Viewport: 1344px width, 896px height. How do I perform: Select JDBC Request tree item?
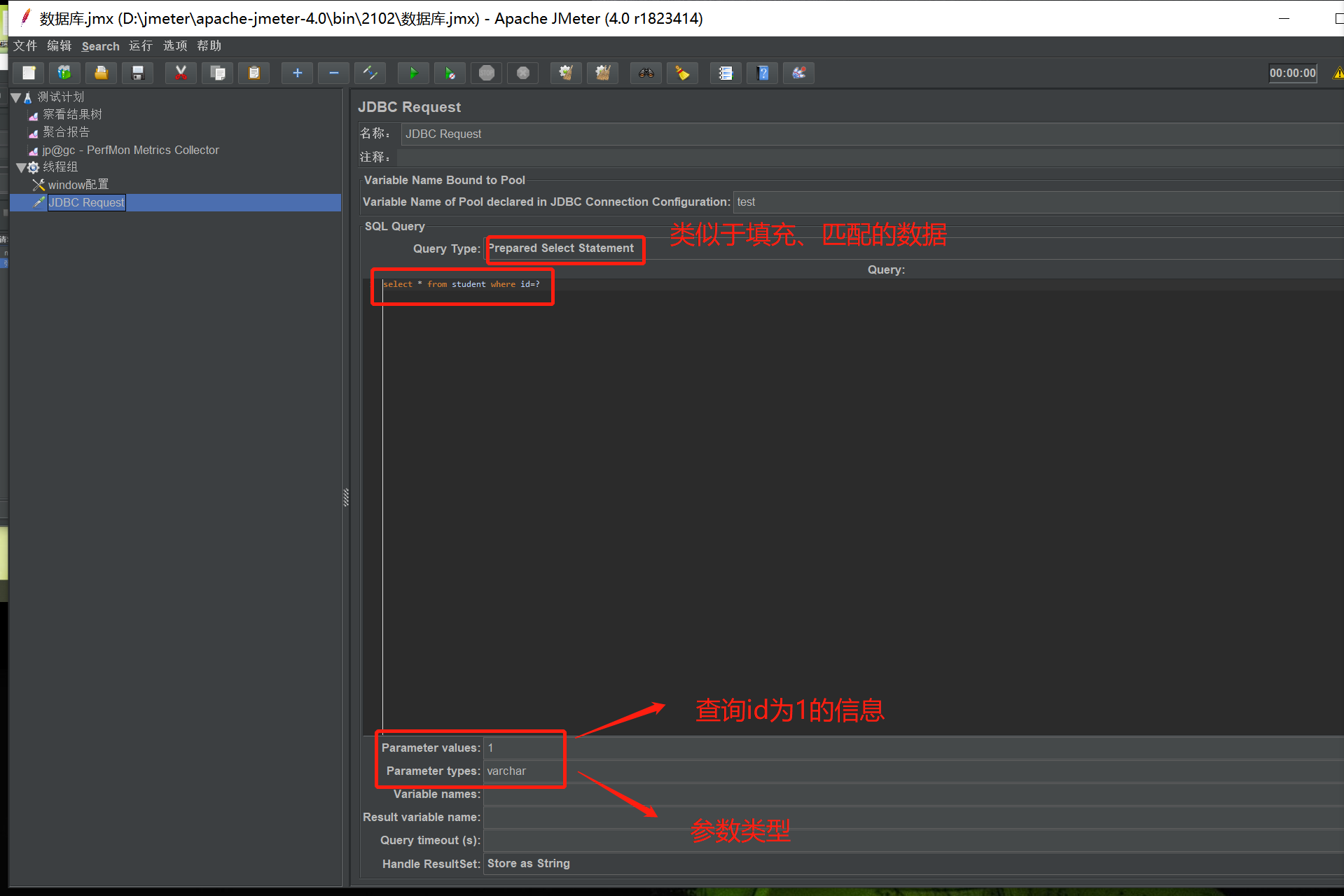(x=86, y=202)
